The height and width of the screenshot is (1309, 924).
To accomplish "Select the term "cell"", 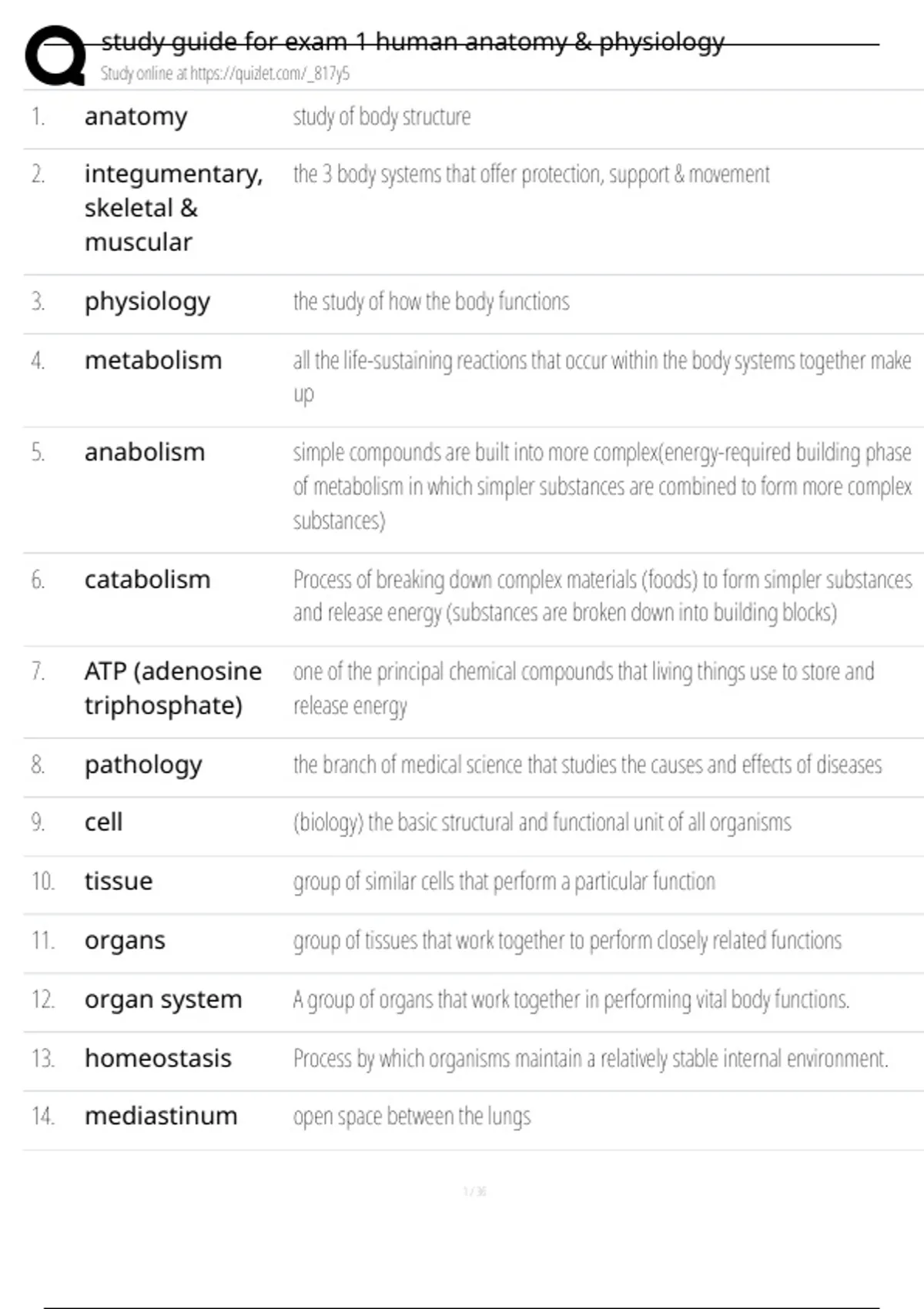I will [x=103, y=822].
